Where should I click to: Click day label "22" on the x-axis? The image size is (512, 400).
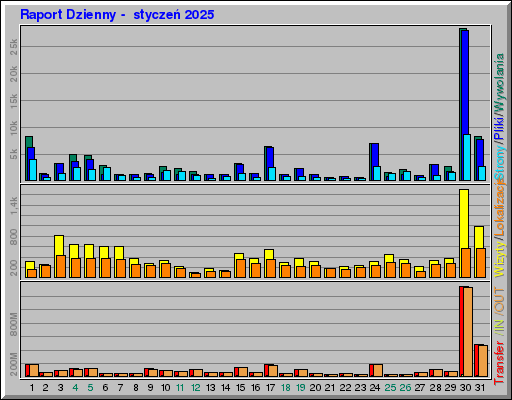345,388
